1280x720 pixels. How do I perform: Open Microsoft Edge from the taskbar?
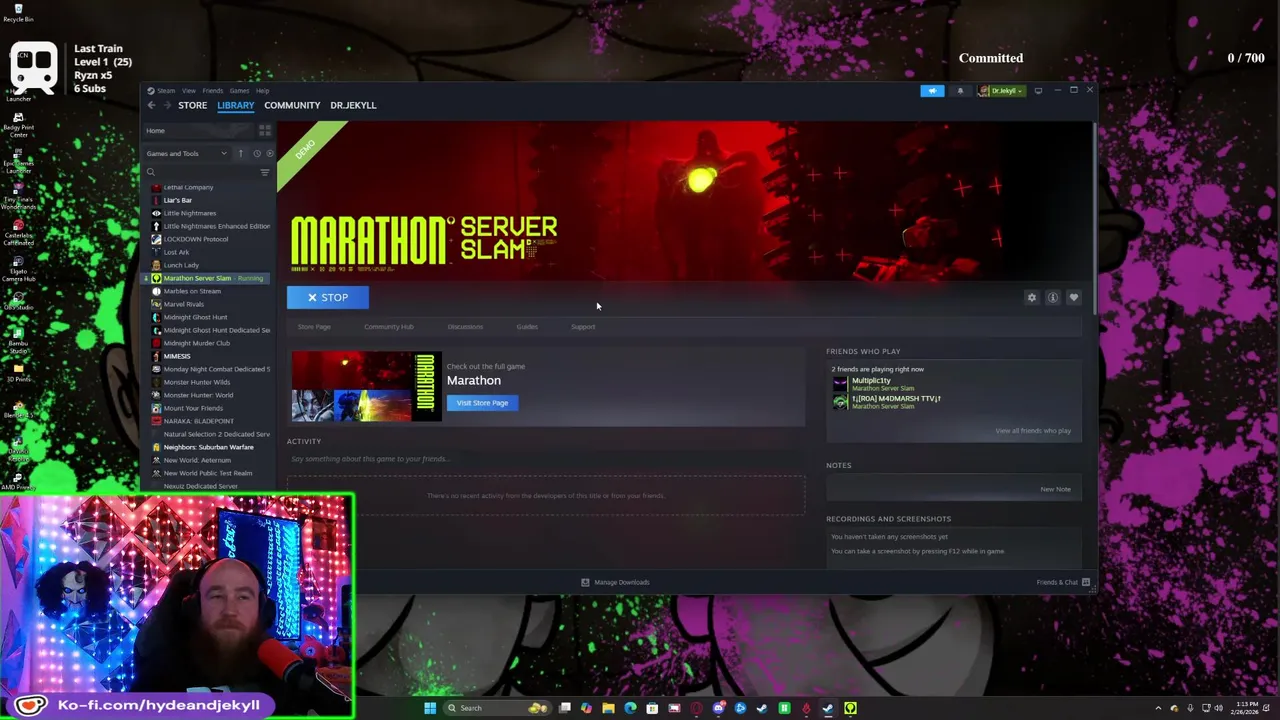[630, 708]
